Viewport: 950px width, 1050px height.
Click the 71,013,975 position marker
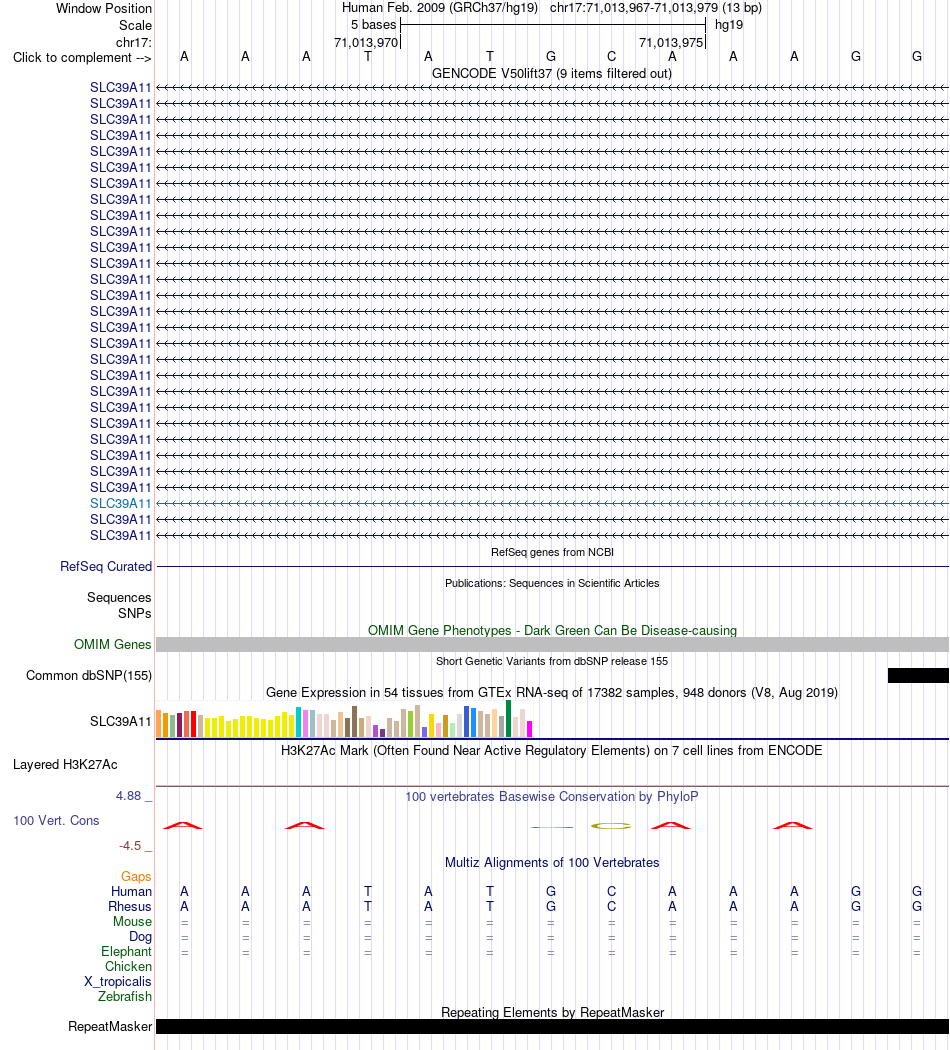pos(671,42)
